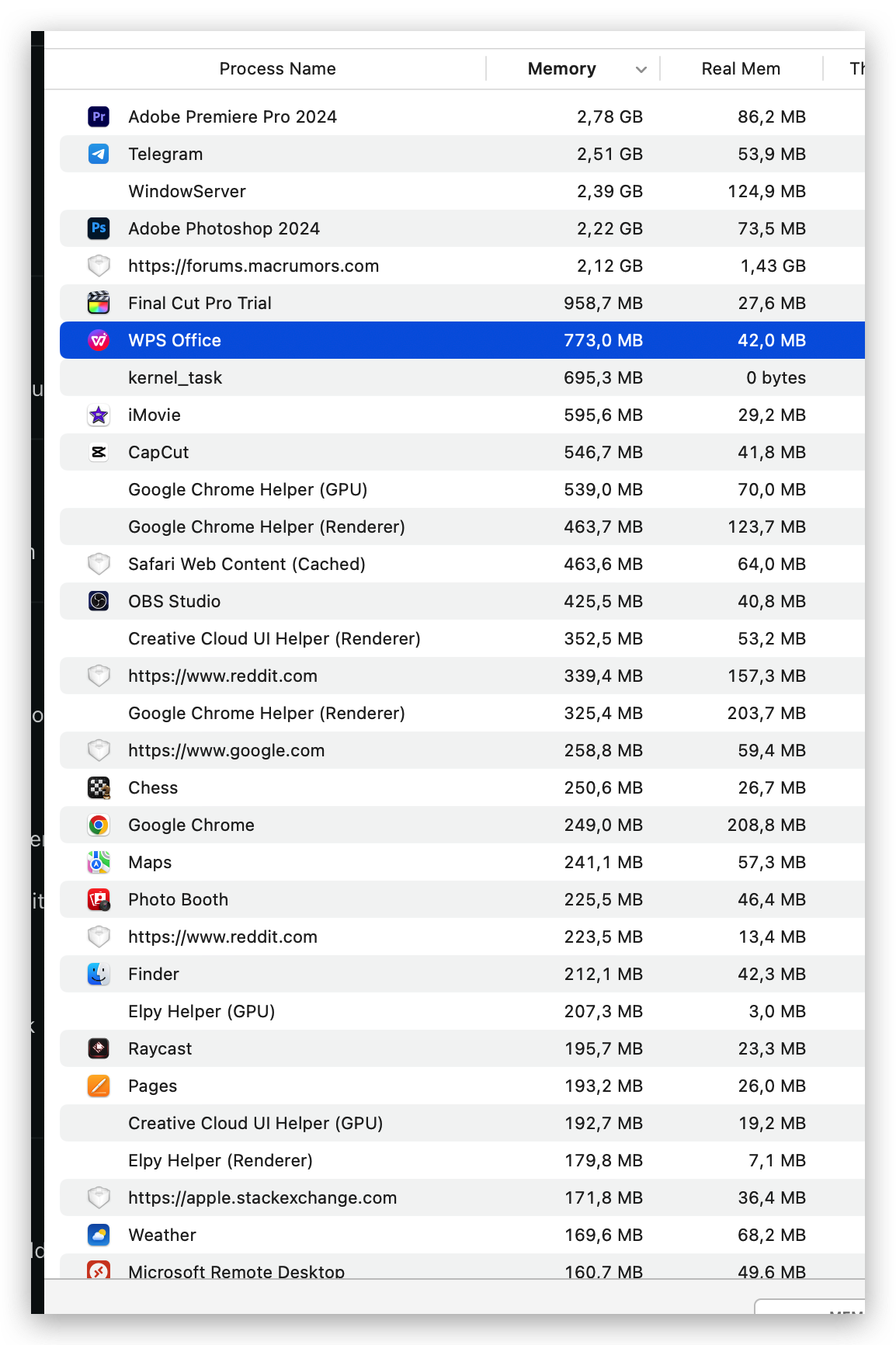Click the shield icon beside reddit.com 339,4 MB
The image size is (896, 1345).
click(99, 676)
